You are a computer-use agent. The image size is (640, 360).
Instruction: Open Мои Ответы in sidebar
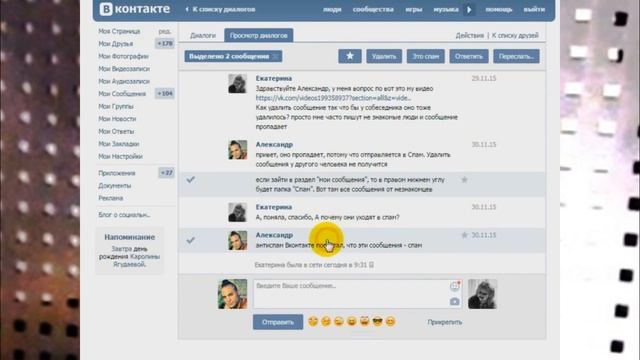[116, 131]
